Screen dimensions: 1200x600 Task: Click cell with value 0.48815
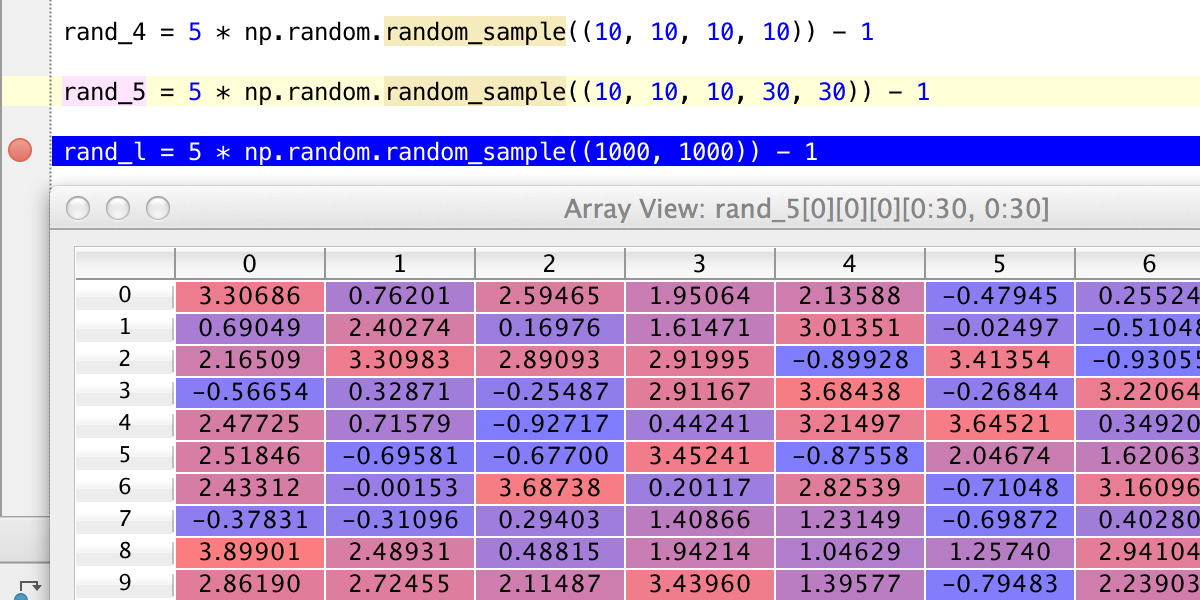(550, 552)
